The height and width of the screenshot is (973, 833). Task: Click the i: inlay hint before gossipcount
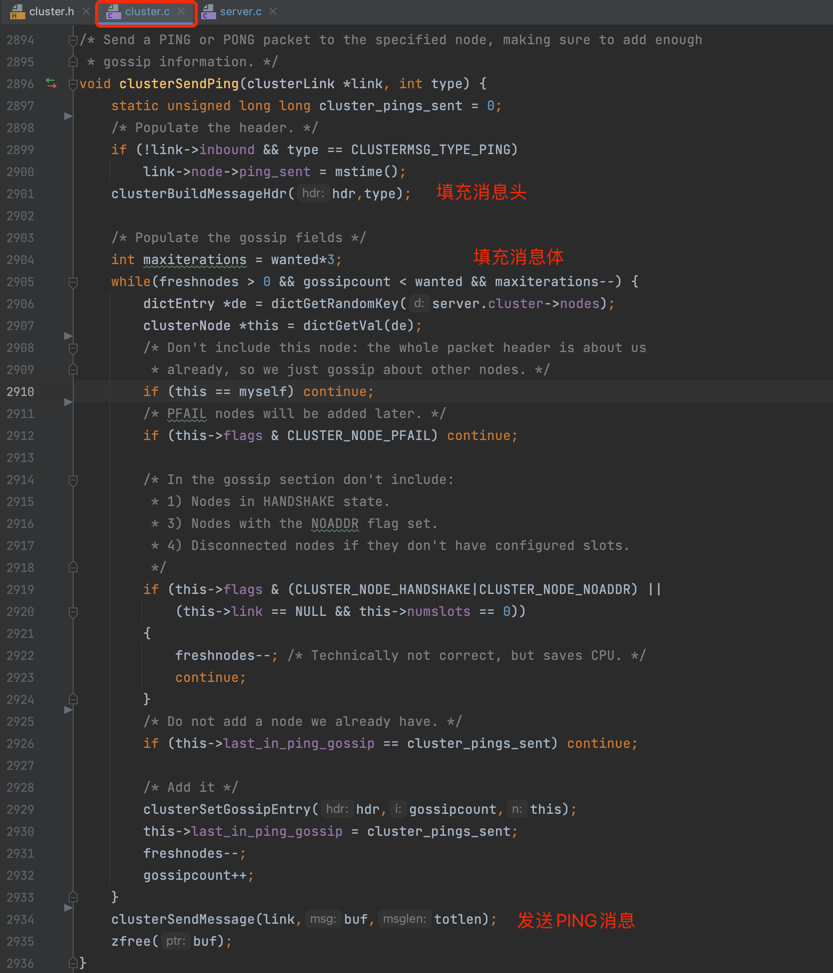pyautogui.click(x=398, y=809)
